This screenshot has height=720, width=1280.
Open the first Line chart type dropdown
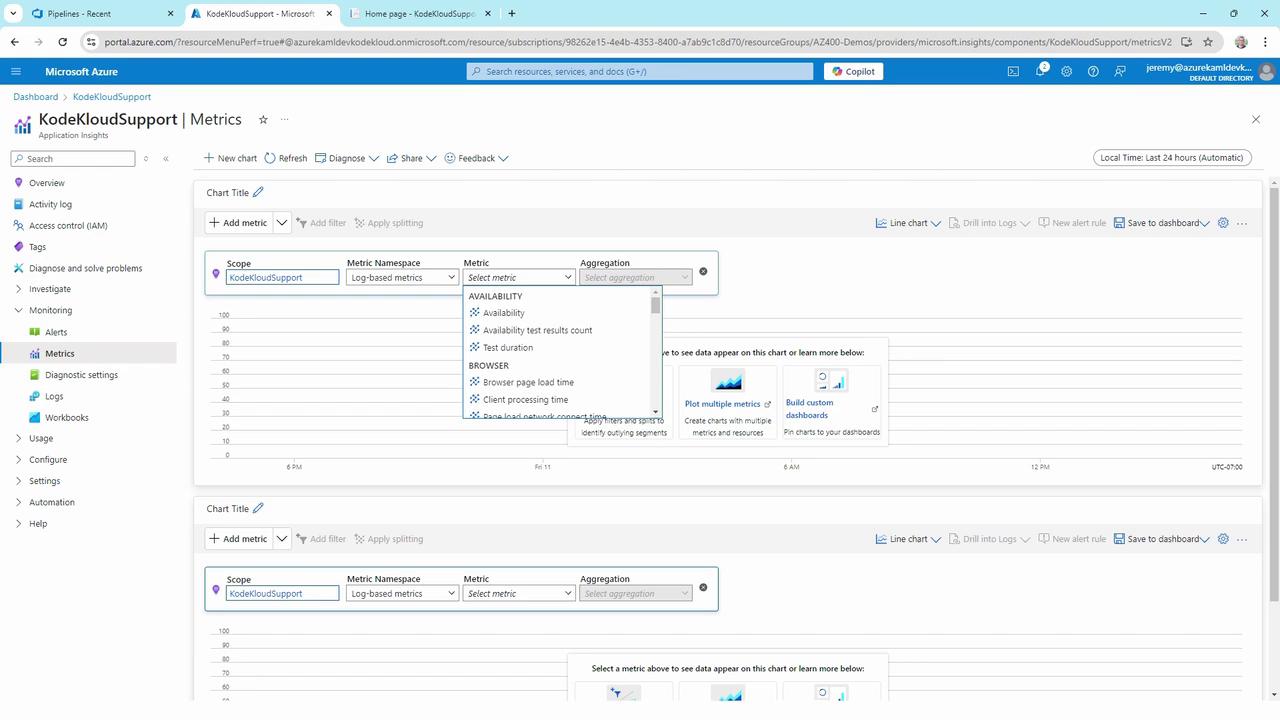[x=908, y=223]
